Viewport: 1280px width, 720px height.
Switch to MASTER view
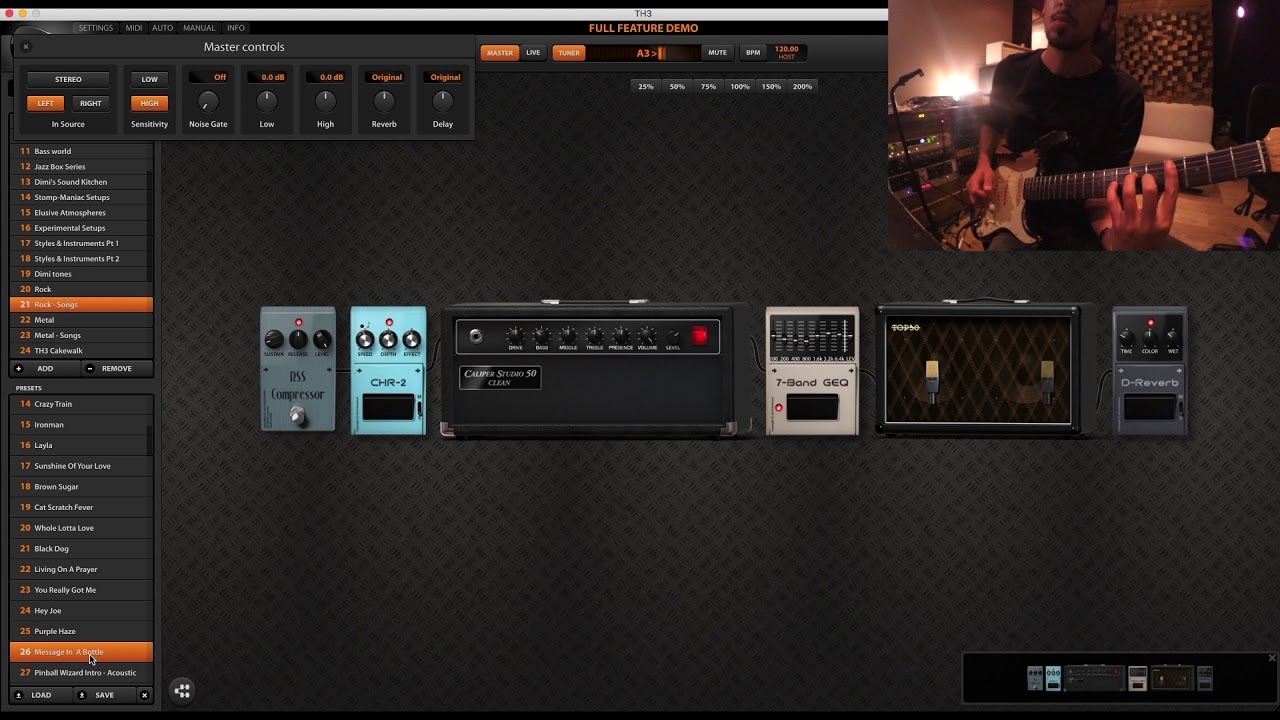coord(500,53)
